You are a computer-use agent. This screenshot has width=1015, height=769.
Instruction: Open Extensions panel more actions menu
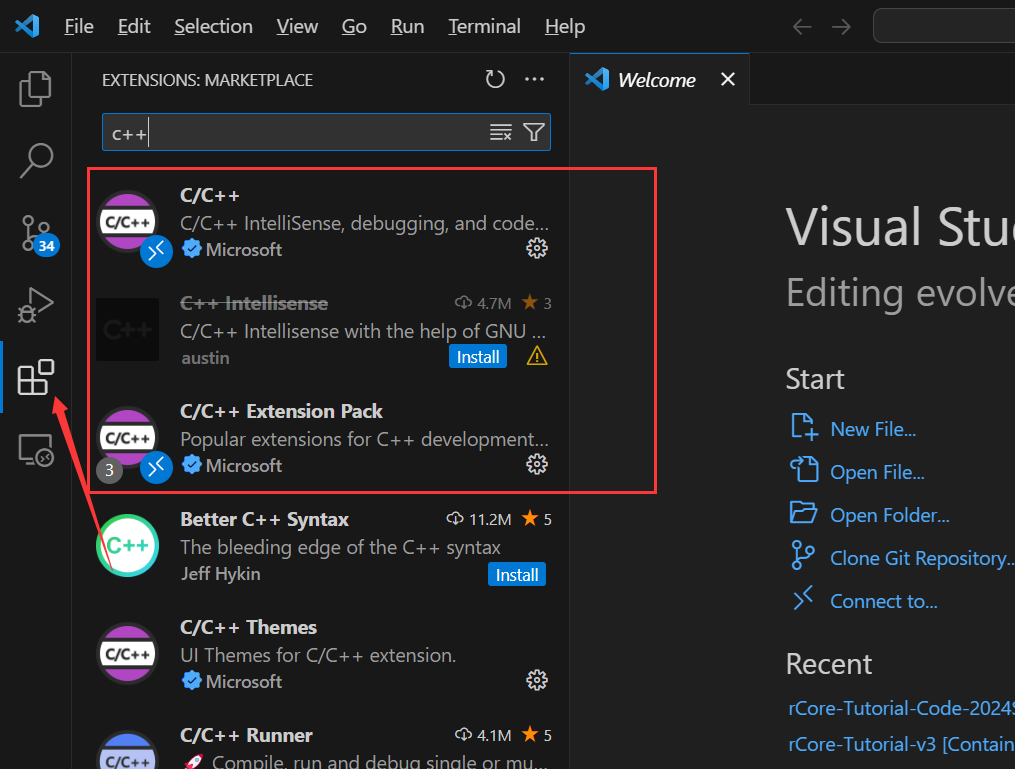pos(534,80)
